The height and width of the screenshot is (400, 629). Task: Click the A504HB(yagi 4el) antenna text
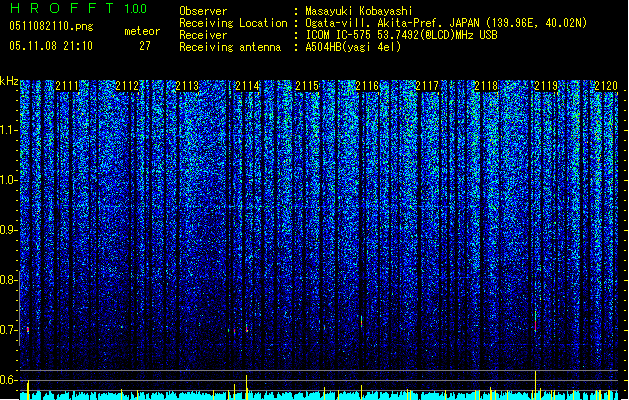point(353,47)
